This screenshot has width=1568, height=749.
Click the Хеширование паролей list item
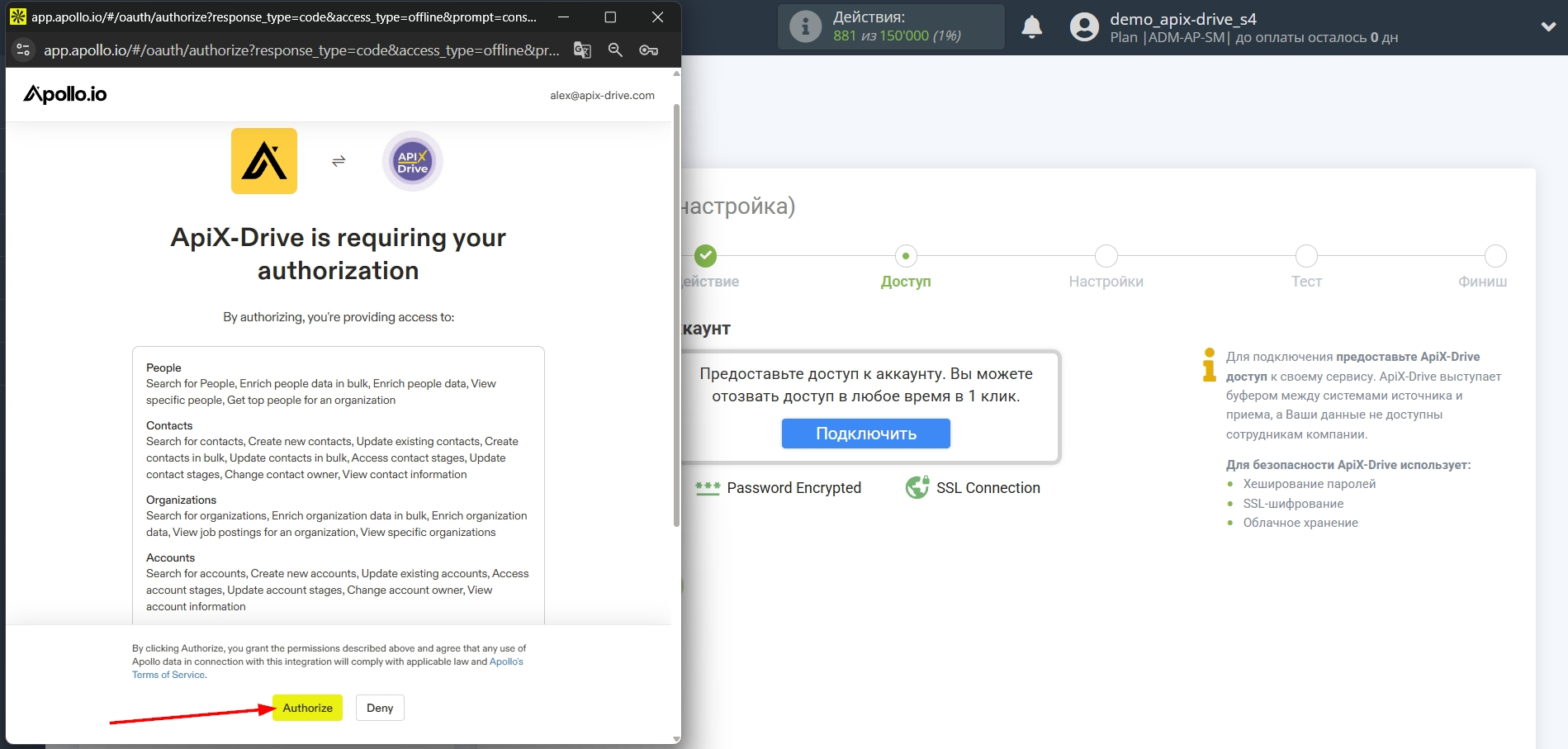pos(1310,484)
